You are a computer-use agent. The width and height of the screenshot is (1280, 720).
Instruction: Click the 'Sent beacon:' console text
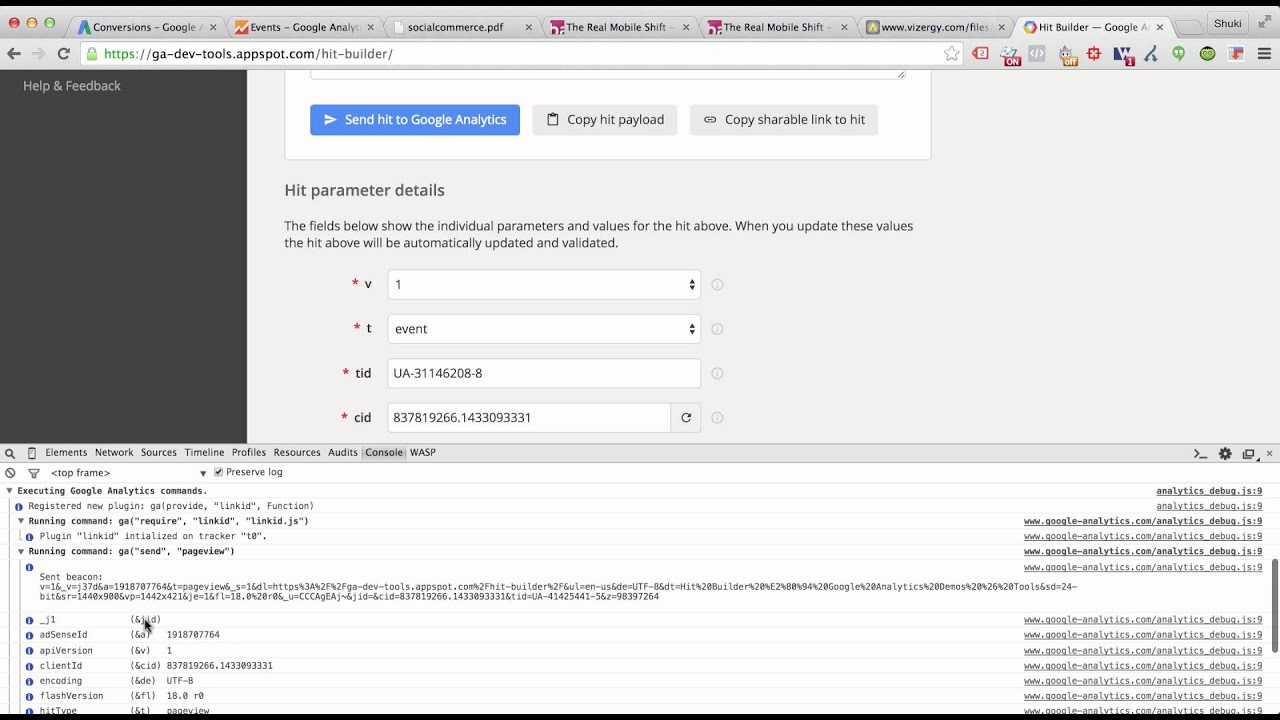point(71,577)
